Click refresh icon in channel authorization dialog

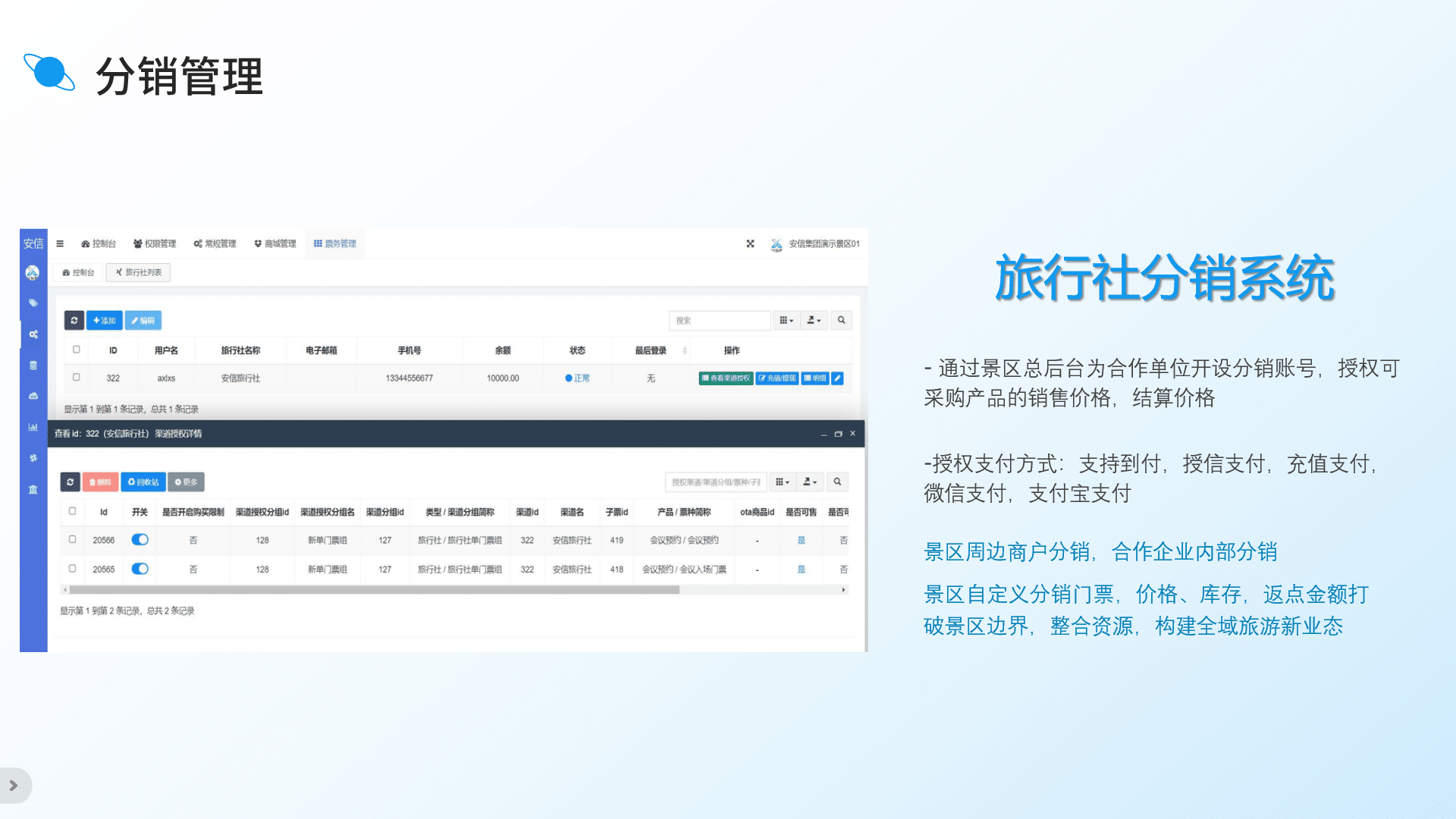coord(70,482)
